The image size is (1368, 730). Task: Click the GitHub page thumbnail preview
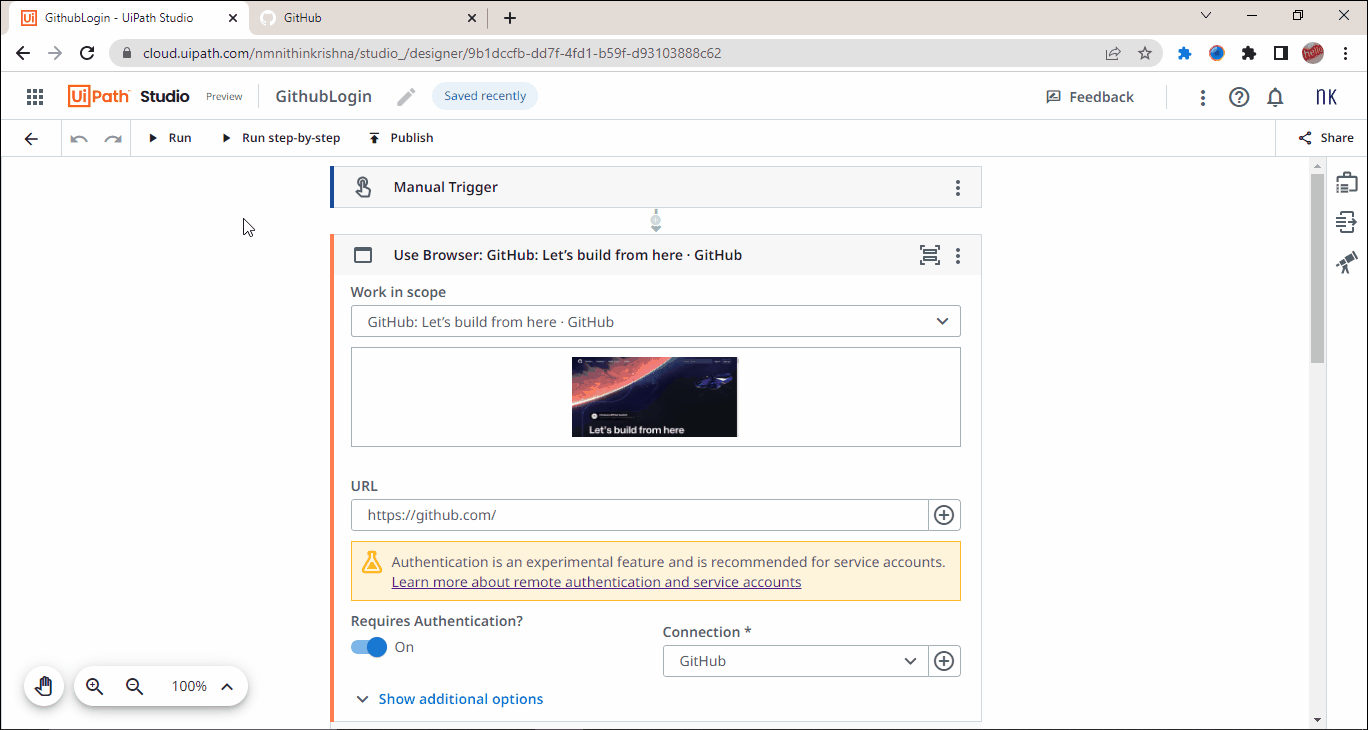point(654,397)
